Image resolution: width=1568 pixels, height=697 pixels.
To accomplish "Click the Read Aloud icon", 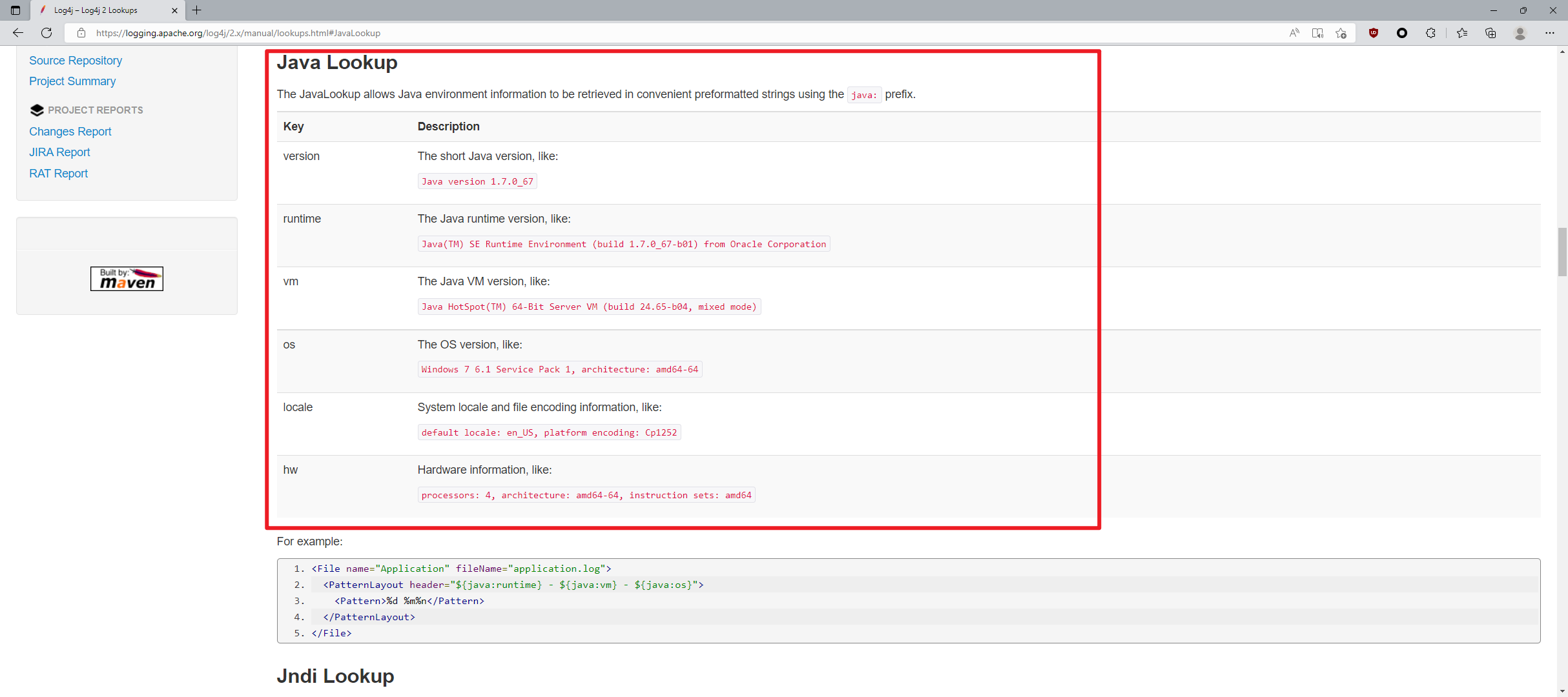I will tap(1294, 33).
